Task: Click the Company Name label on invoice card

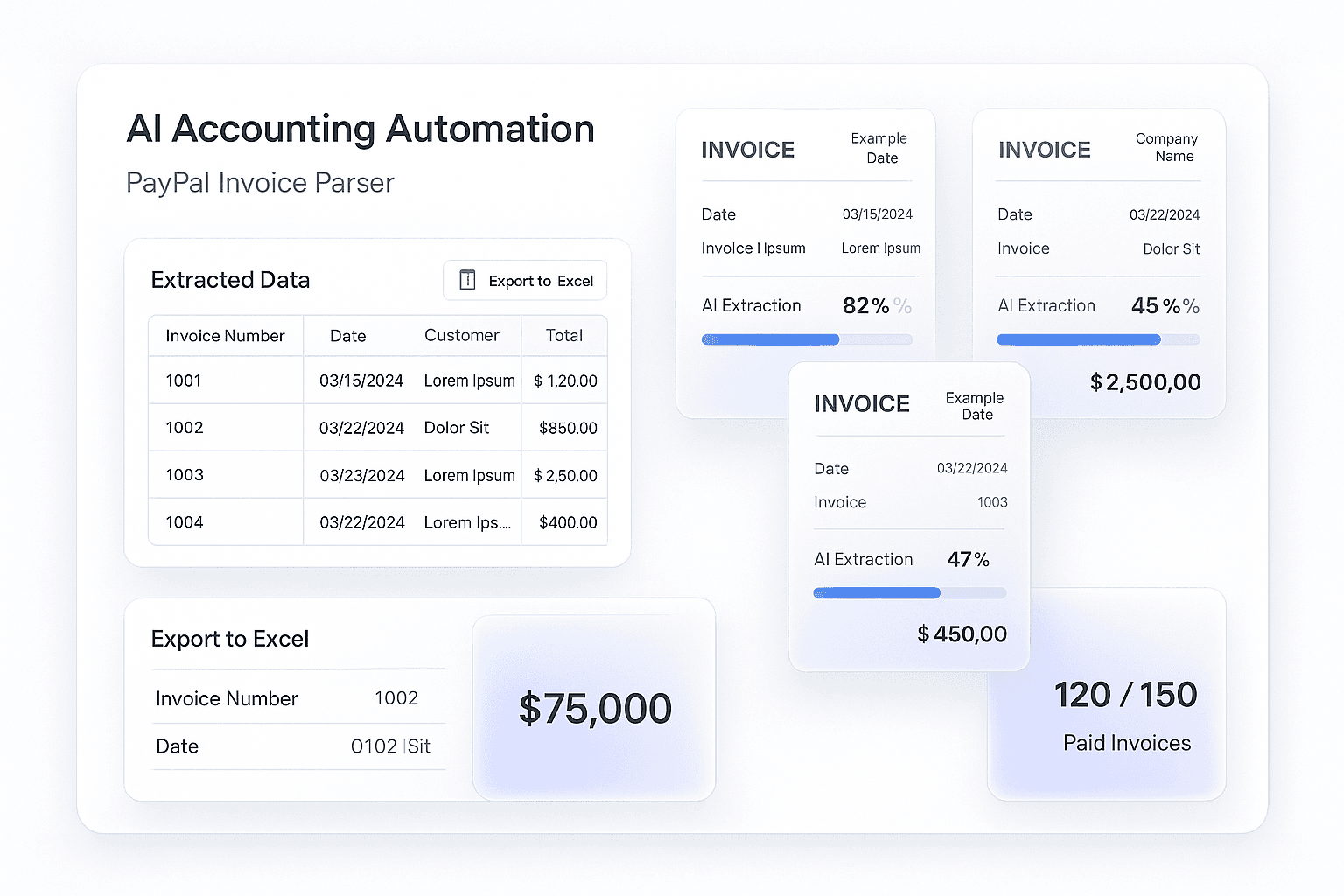Action: click(1167, 147)
